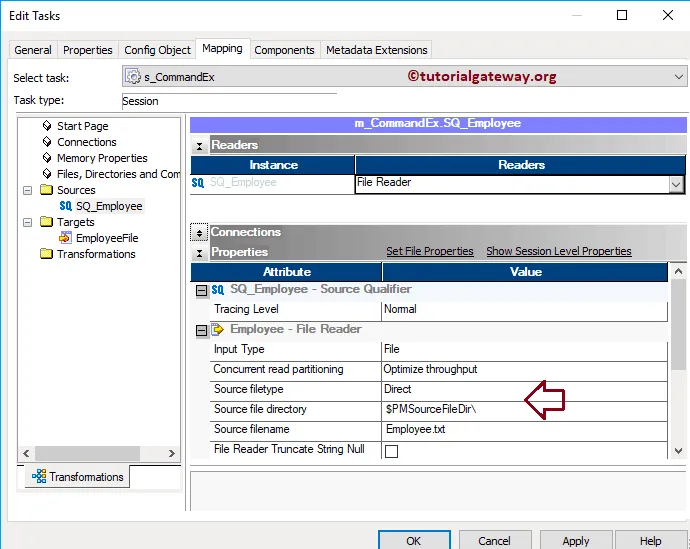Image resolution: width=690 pixels, height=549 pixels.
Task: Click the Files, Directories diamond icon
Action: [47, 174]
